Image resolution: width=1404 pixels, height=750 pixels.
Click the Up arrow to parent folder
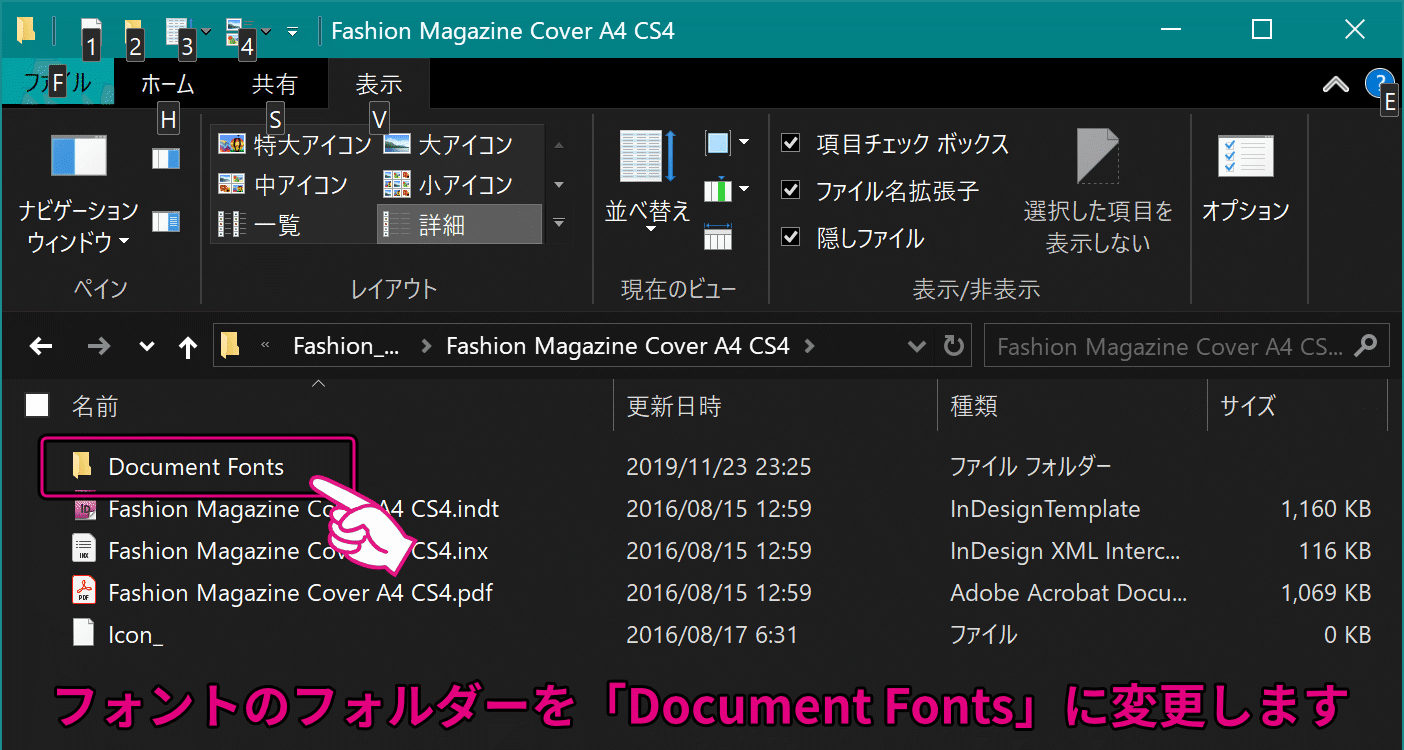tap(187, 347)
